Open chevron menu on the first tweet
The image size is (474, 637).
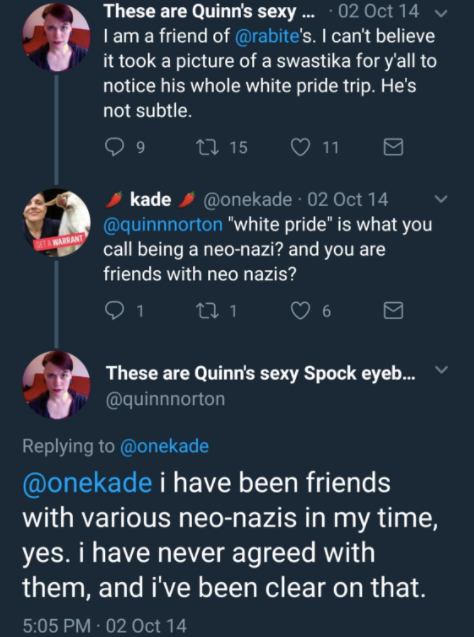click(441, 13)
